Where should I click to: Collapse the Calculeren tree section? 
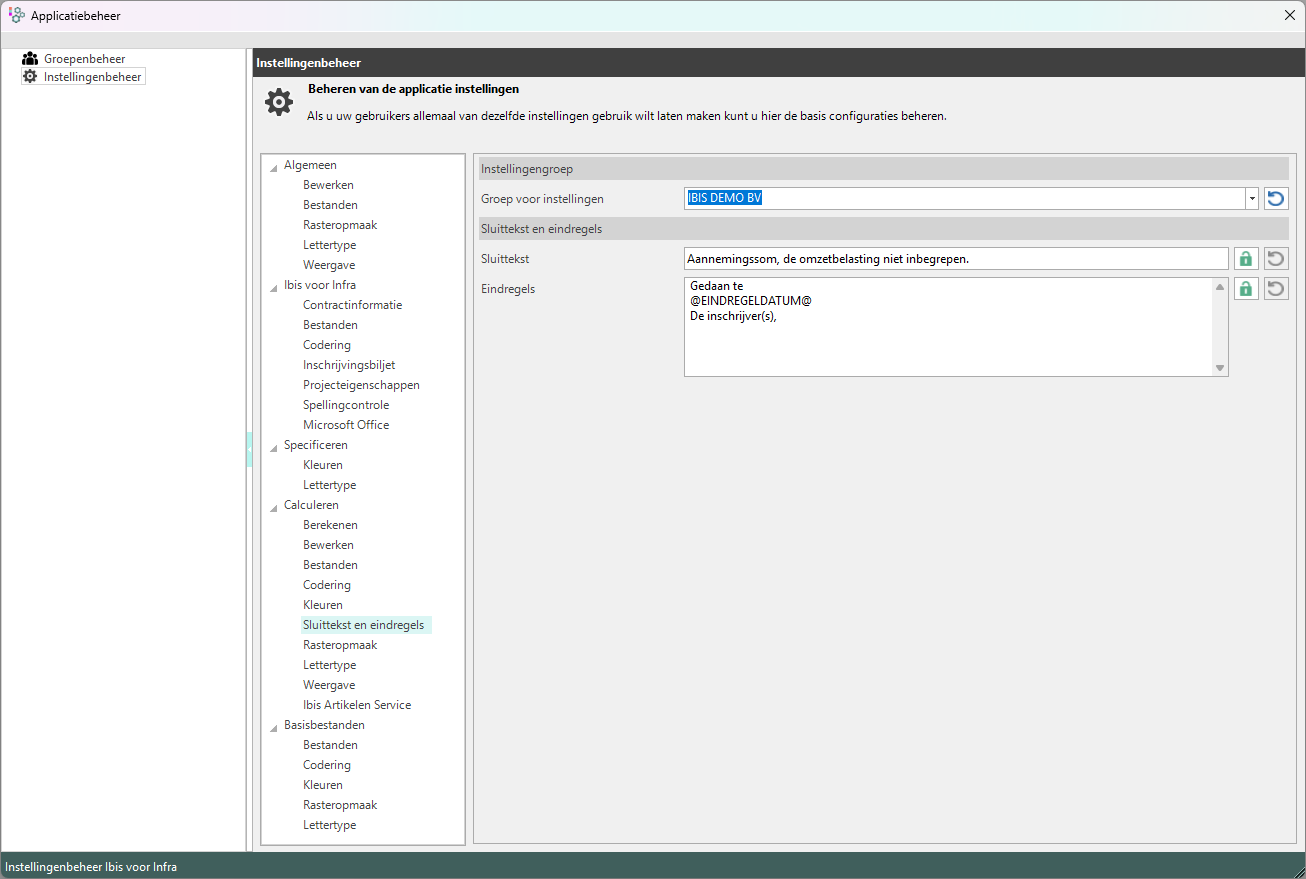pos(274,507)
